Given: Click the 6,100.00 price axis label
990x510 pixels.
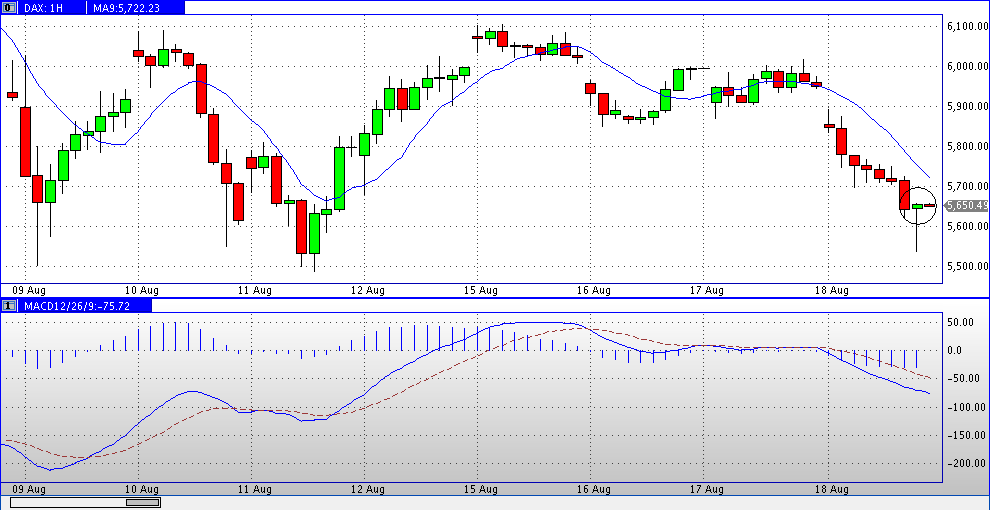Looking at the screenshot, I should (x=967, y=26).
